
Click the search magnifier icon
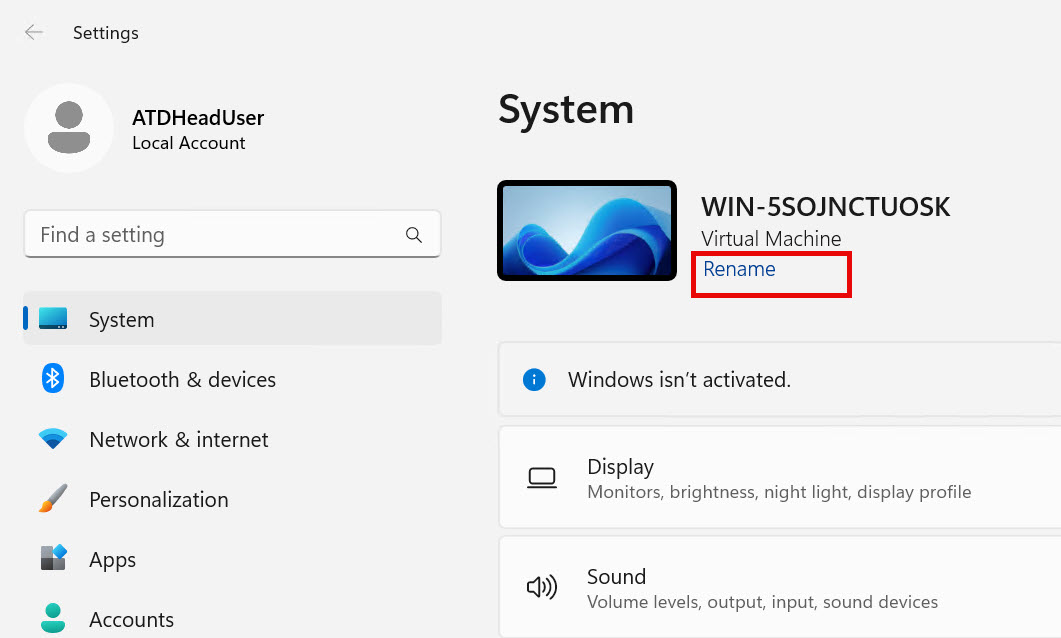pyautogui.click(x=413, y=235)
